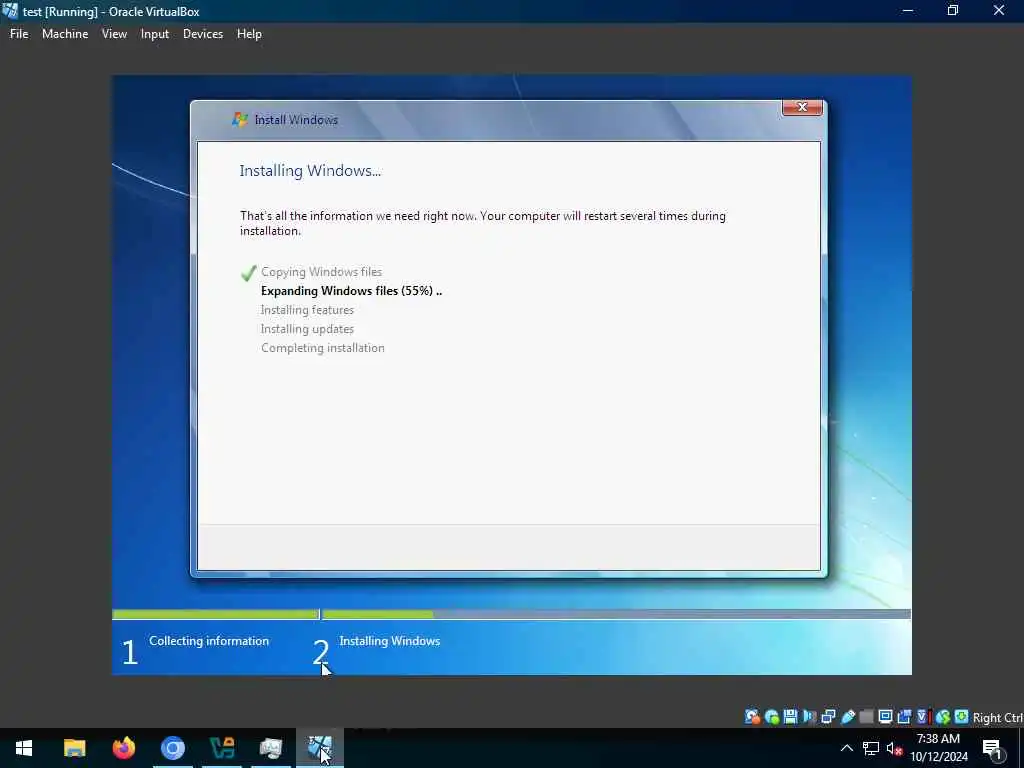Click the VirtualBox icon in the title bar

(10, 11)
